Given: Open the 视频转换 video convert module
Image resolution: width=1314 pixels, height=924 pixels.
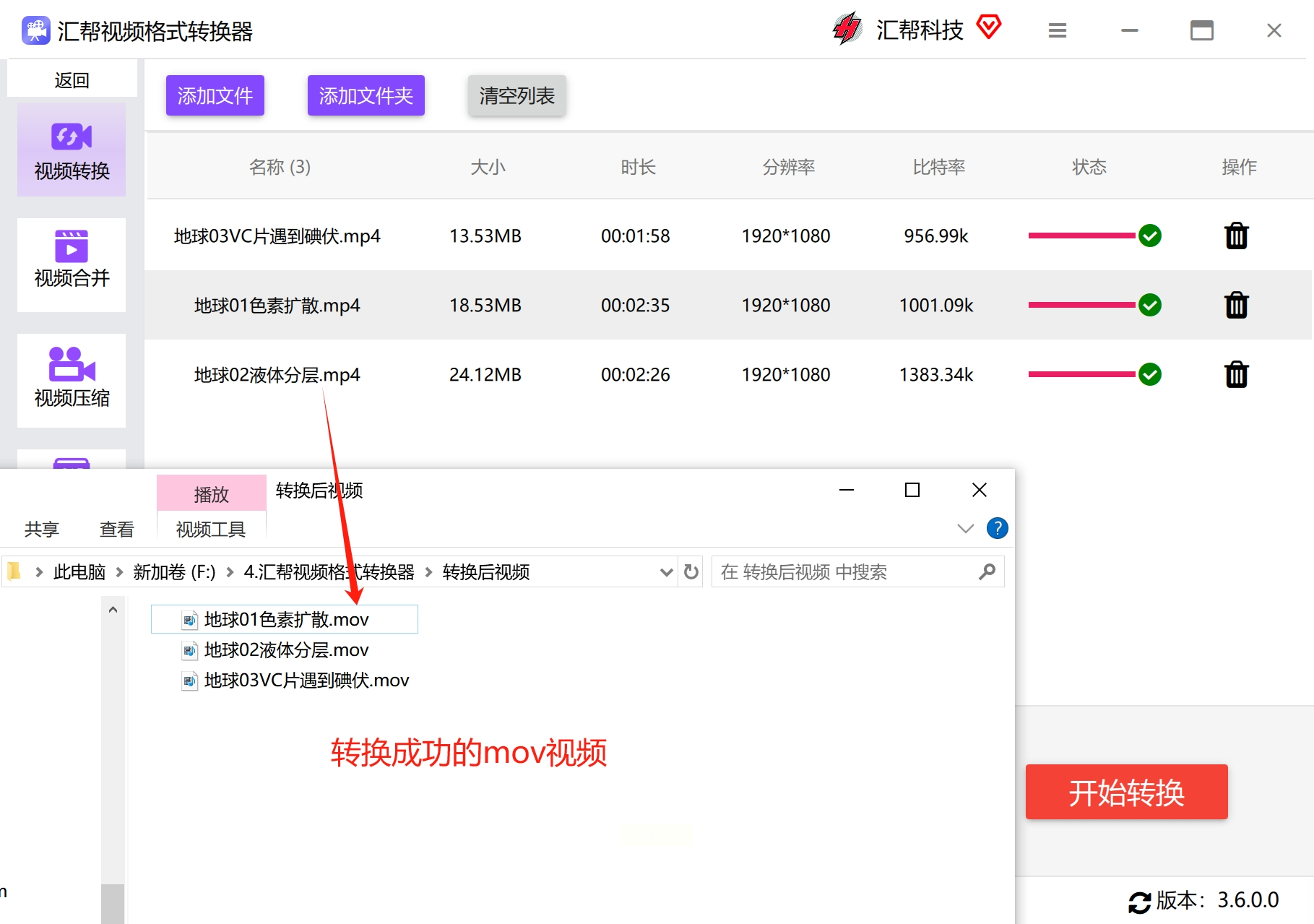Looking at the screenshot, I should coord(72,150).
